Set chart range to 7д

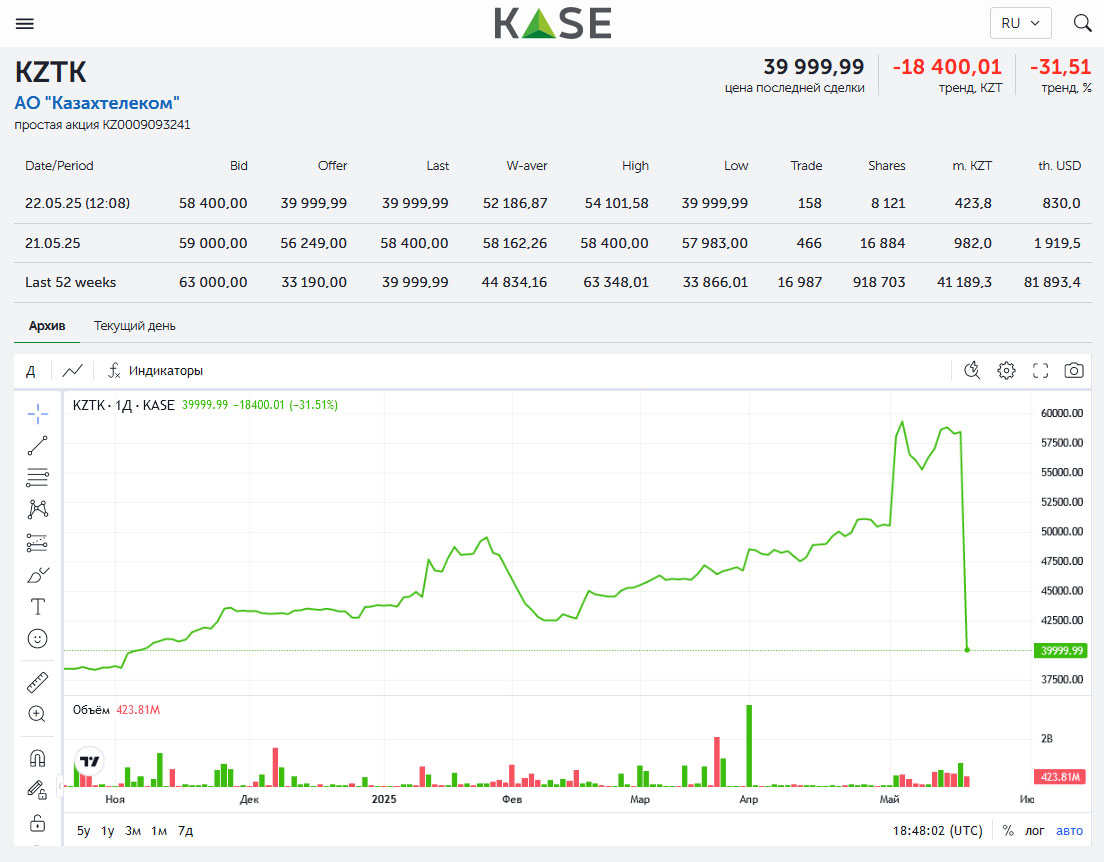tap(185, 831)
